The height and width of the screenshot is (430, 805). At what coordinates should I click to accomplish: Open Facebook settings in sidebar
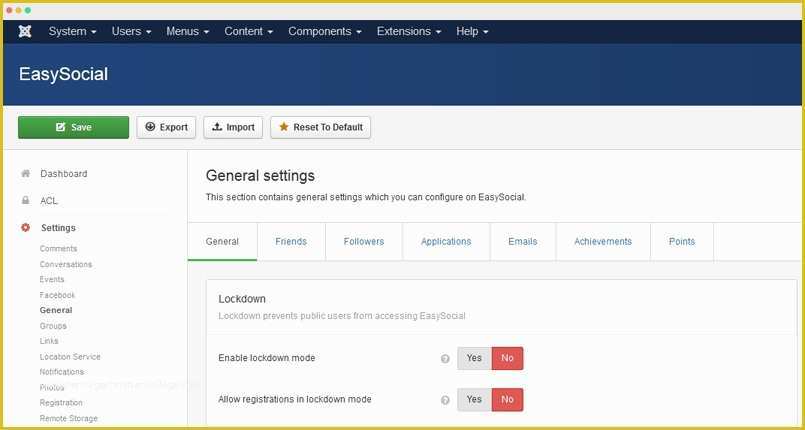(x=57, y=295)
